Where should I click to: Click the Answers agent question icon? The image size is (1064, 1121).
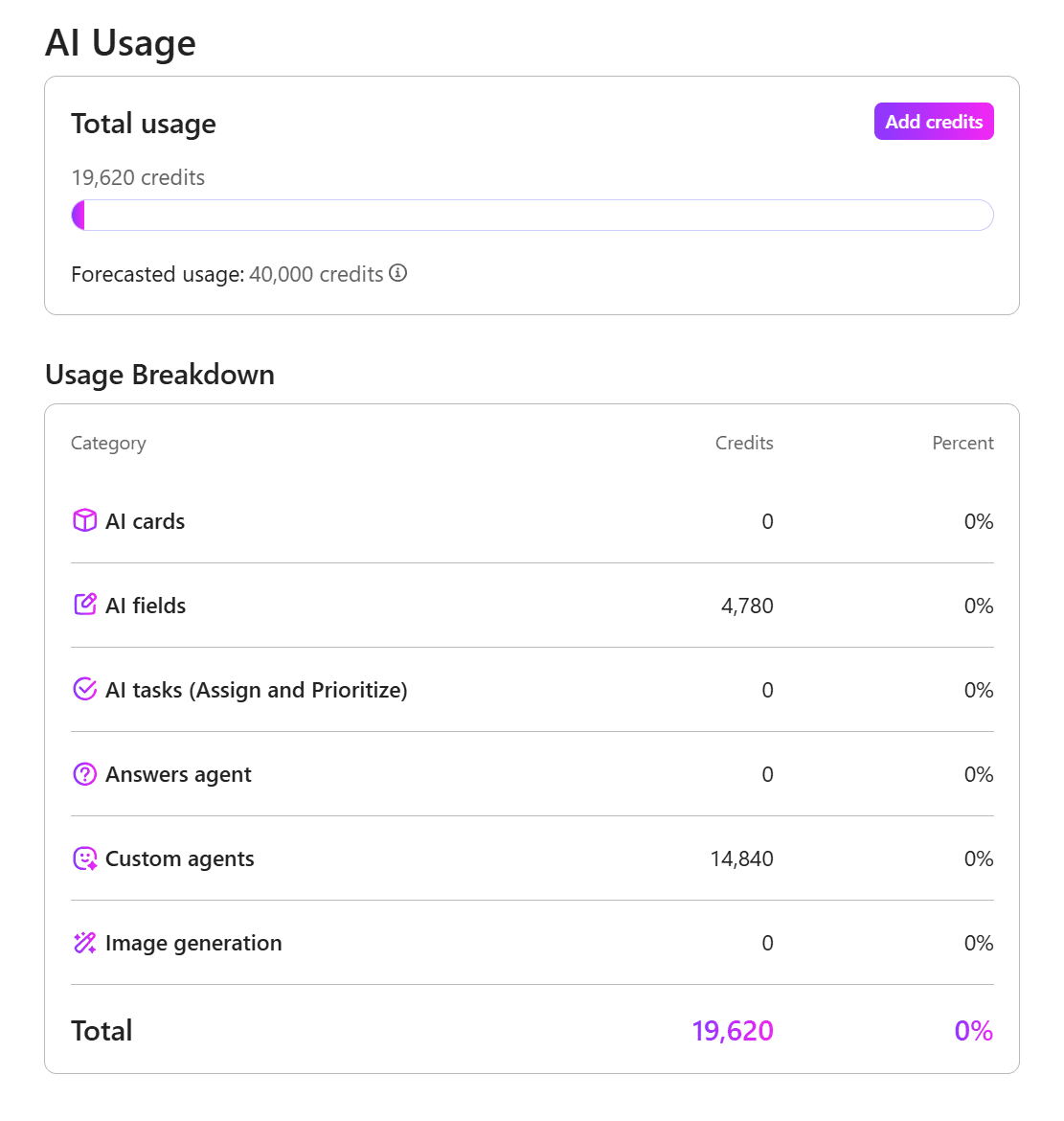coord(84,773)
